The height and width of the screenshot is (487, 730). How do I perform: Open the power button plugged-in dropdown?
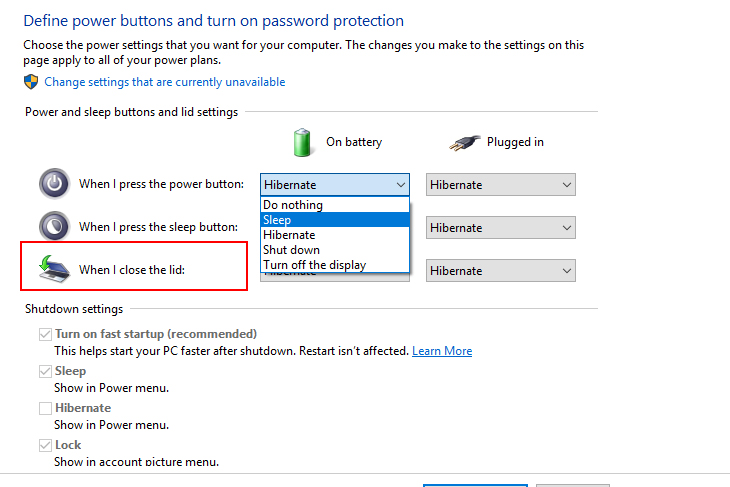click(x=500, y=185)
